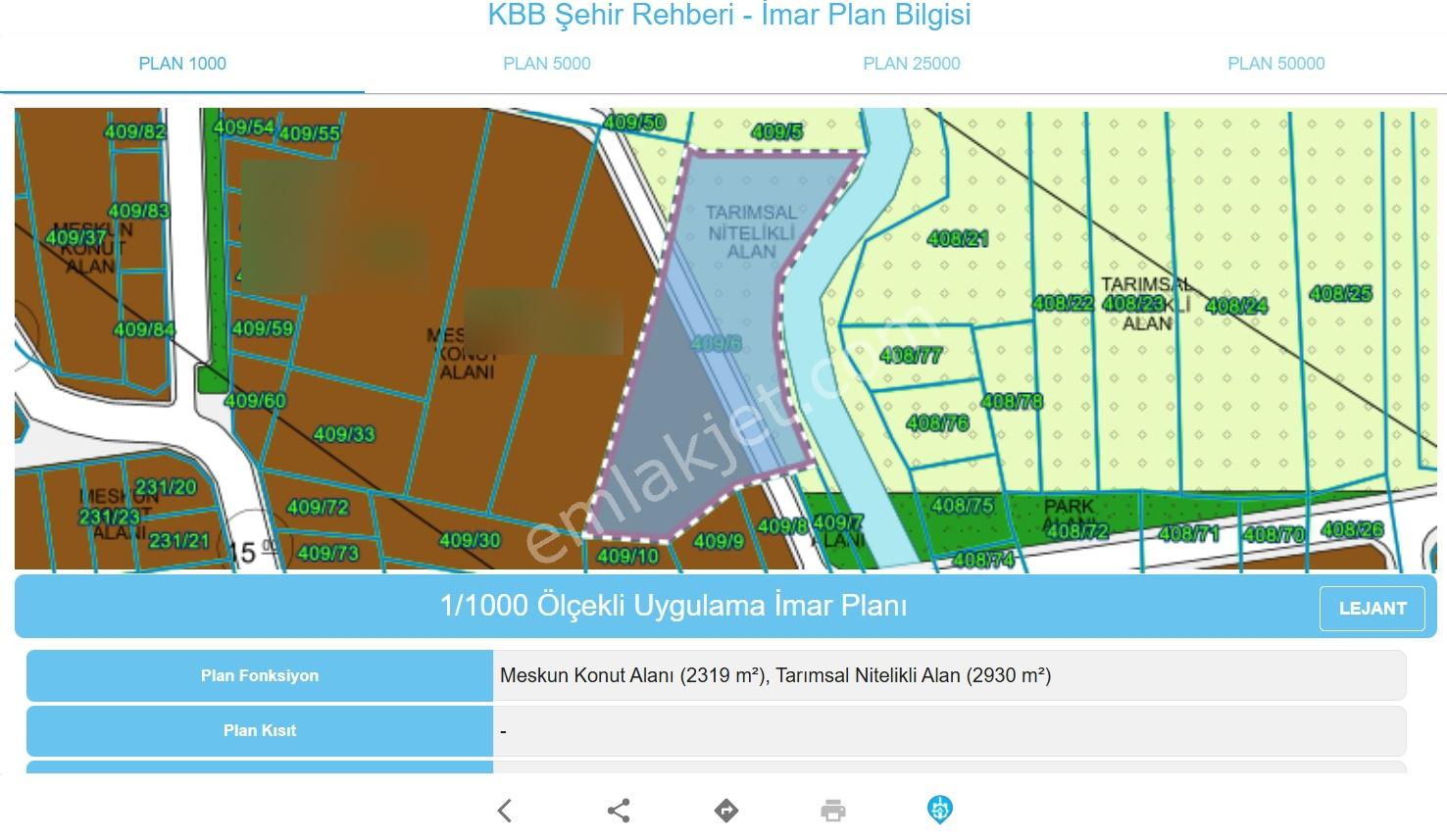This screenshot has width=1447, height=840.
Task: Click parcel 409/33 in the brown zone
Action: 344,434
